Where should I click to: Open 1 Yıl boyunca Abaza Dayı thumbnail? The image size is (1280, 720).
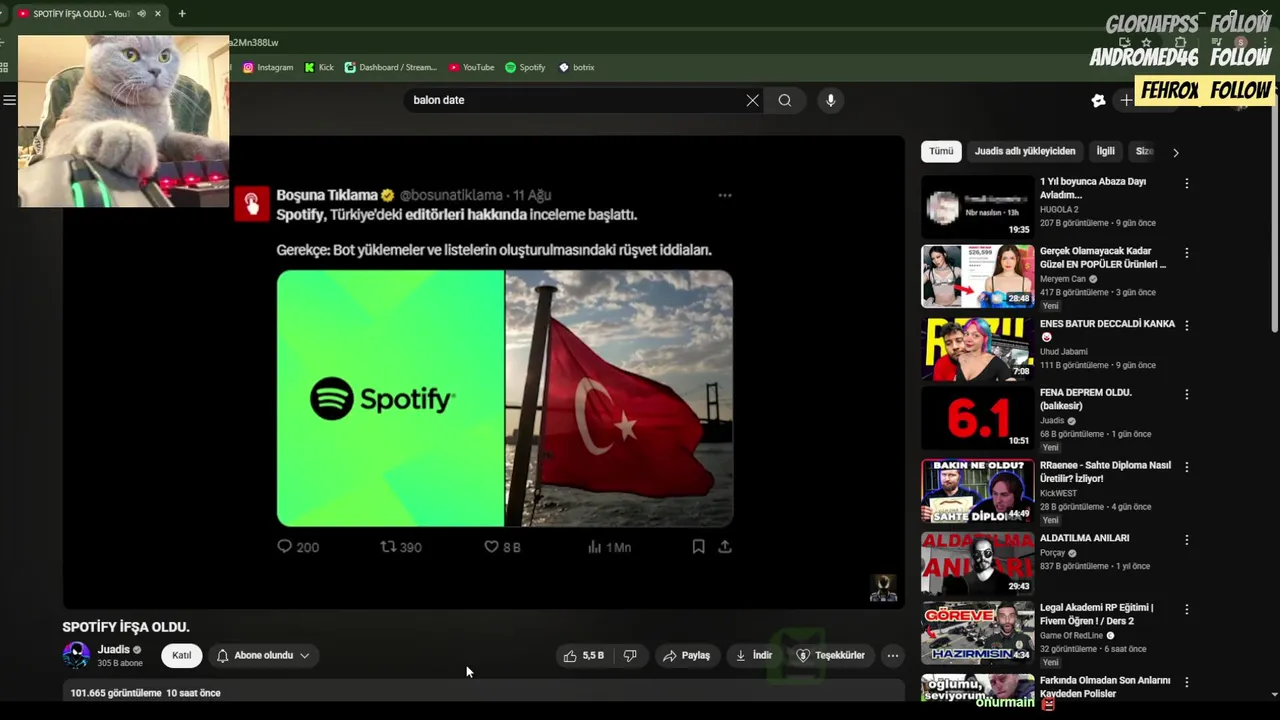point(977,207)
